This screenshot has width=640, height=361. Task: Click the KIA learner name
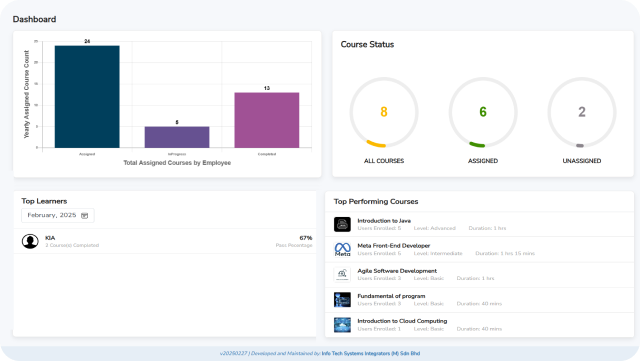tap(50, 238)
